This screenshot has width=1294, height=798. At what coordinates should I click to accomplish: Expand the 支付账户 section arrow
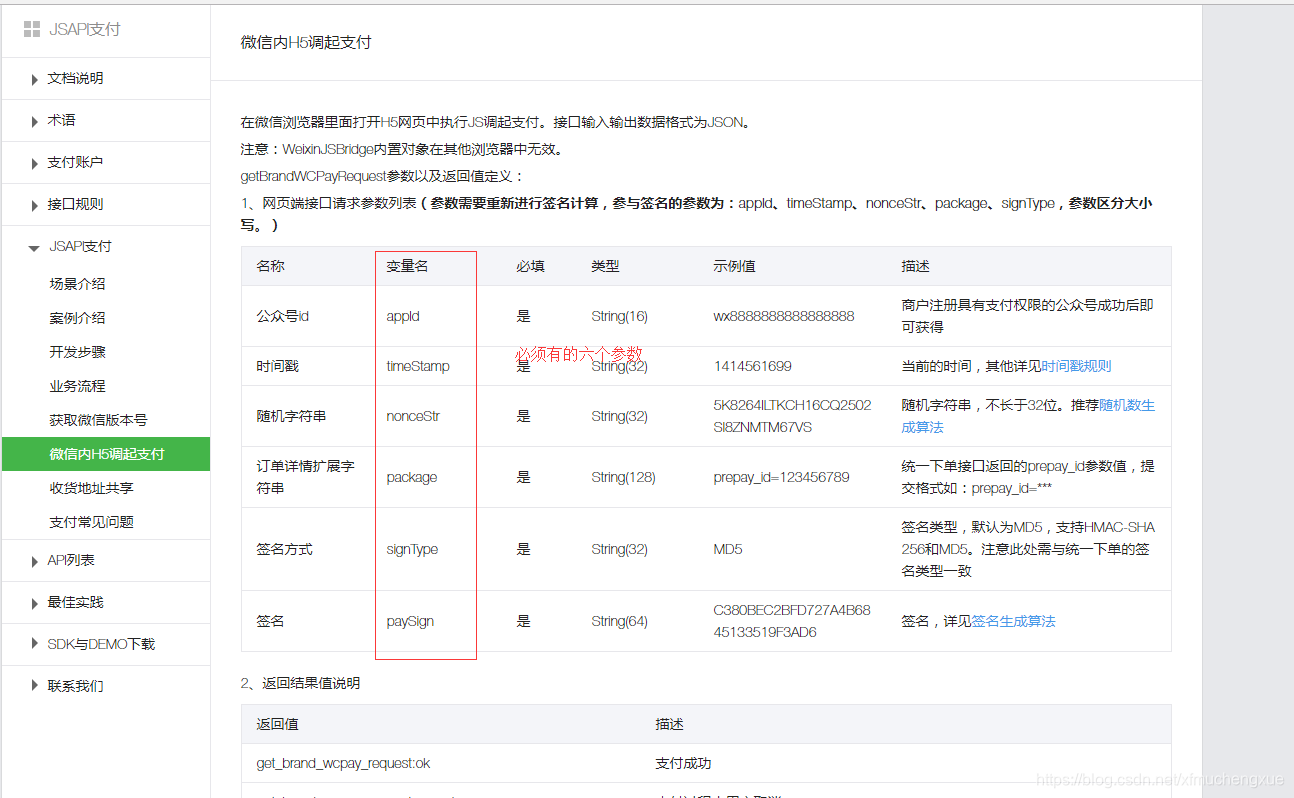point(35,163)
